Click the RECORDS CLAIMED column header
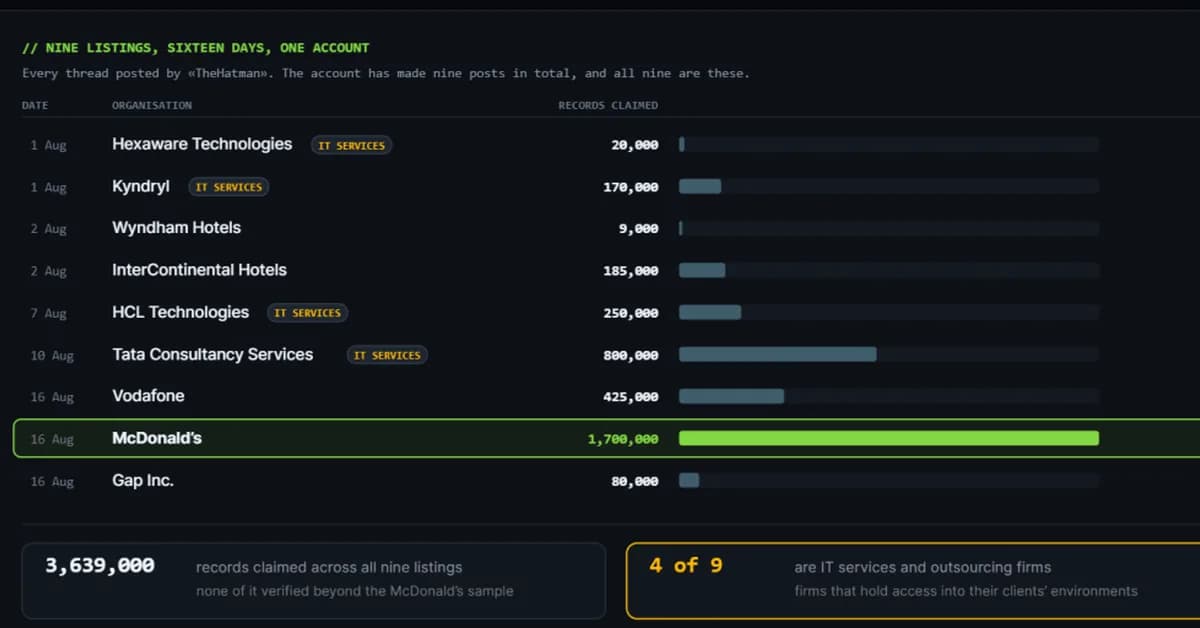1200x628 pixels. point(608,105)
